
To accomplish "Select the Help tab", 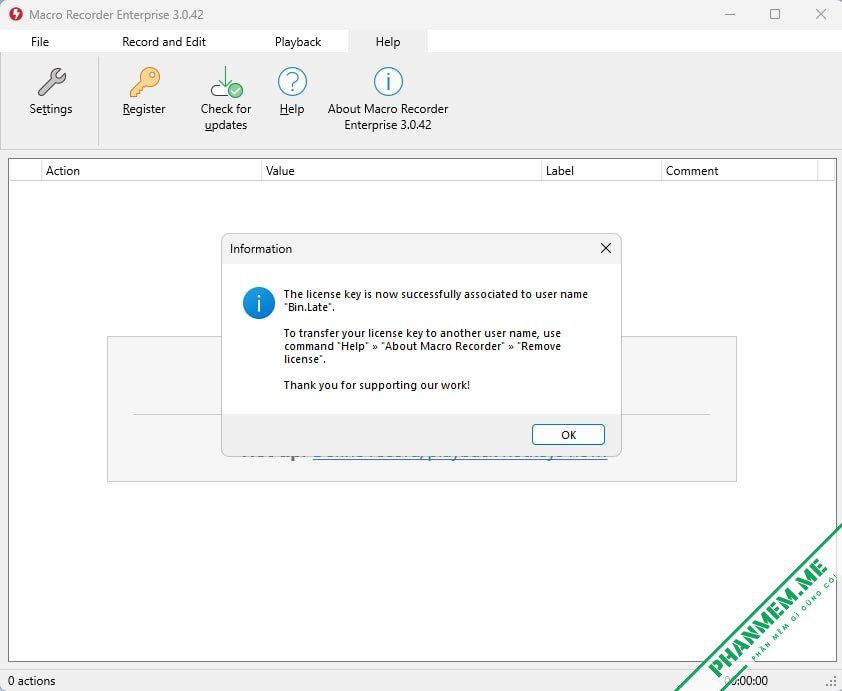I will pyautogui.click(x=388, y=42).
